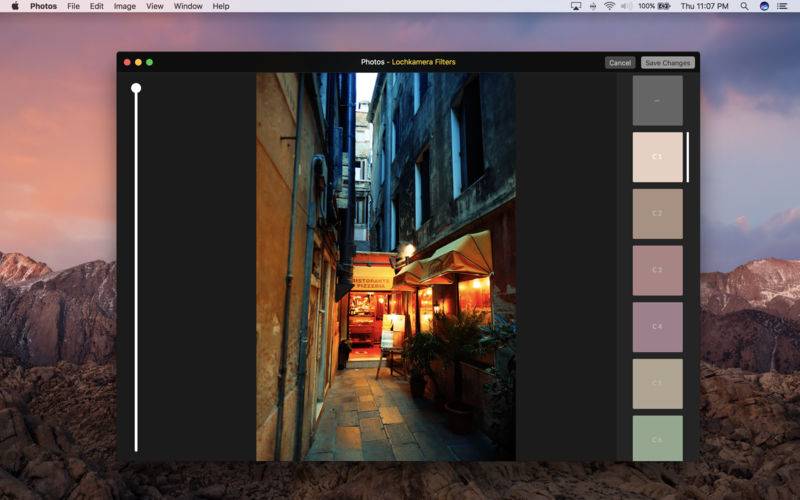Apply the C6 green filter swatch
This screenshot has width=800, height=500.
pos(657,439)
